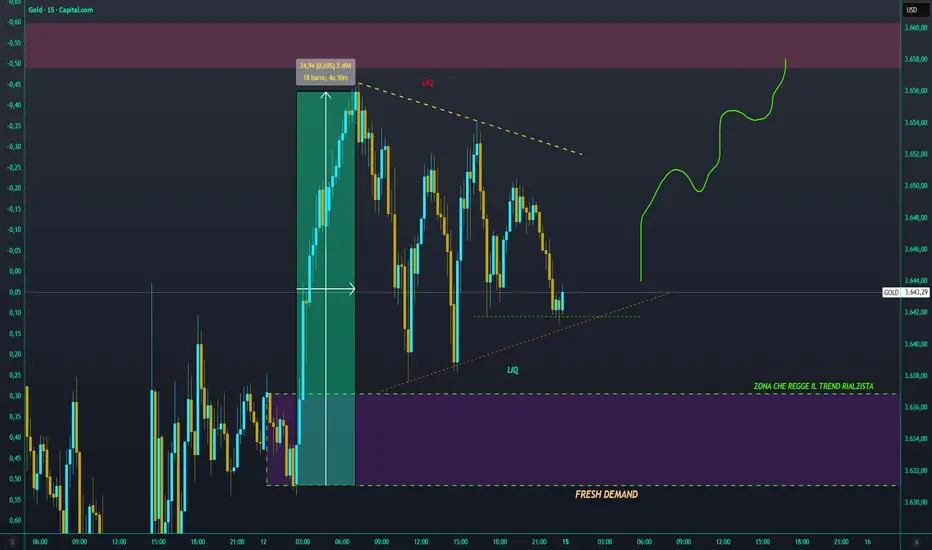
Task: Click the timezone icon at bottom-left corner
Action: [x=12, y=542]
